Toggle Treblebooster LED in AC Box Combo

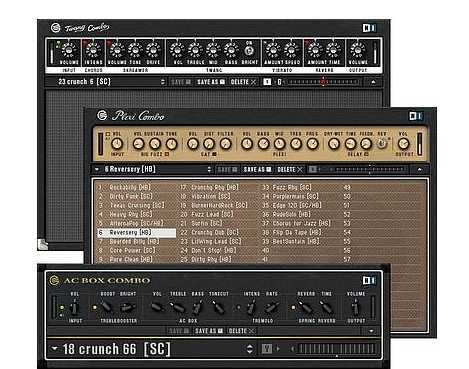point(95,307)
